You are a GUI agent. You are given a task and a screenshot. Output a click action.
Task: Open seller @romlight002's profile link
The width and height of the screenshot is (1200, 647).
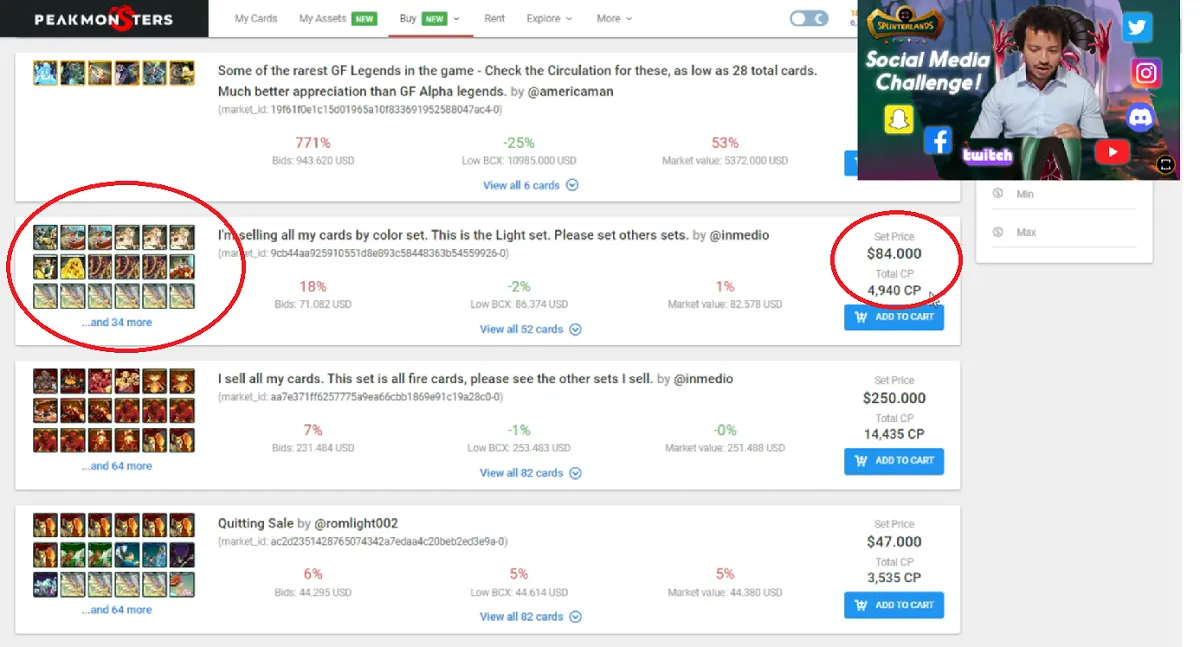[356, 523]
